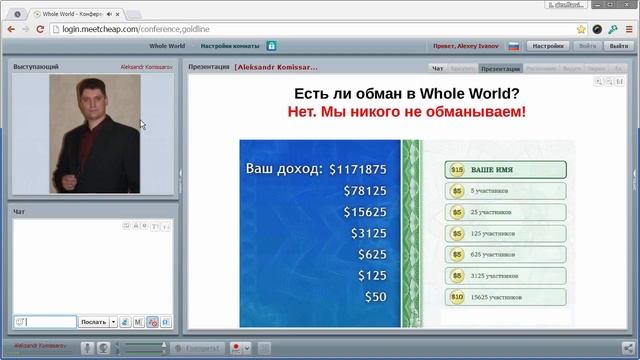Switch to the Презентация tab
The width and height of the screenshot is (640, 360).
pos(500,69)
